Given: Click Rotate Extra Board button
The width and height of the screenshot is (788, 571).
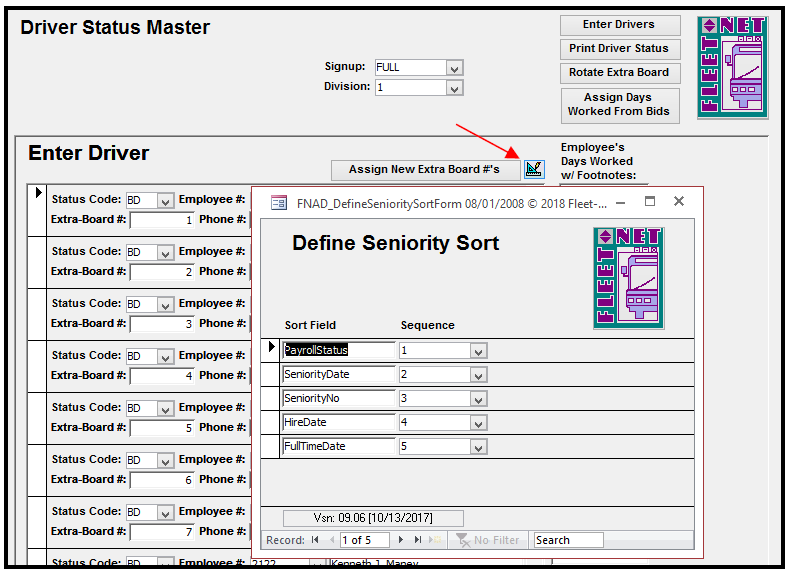Looking at the screenshot, I should coord(618,73).
